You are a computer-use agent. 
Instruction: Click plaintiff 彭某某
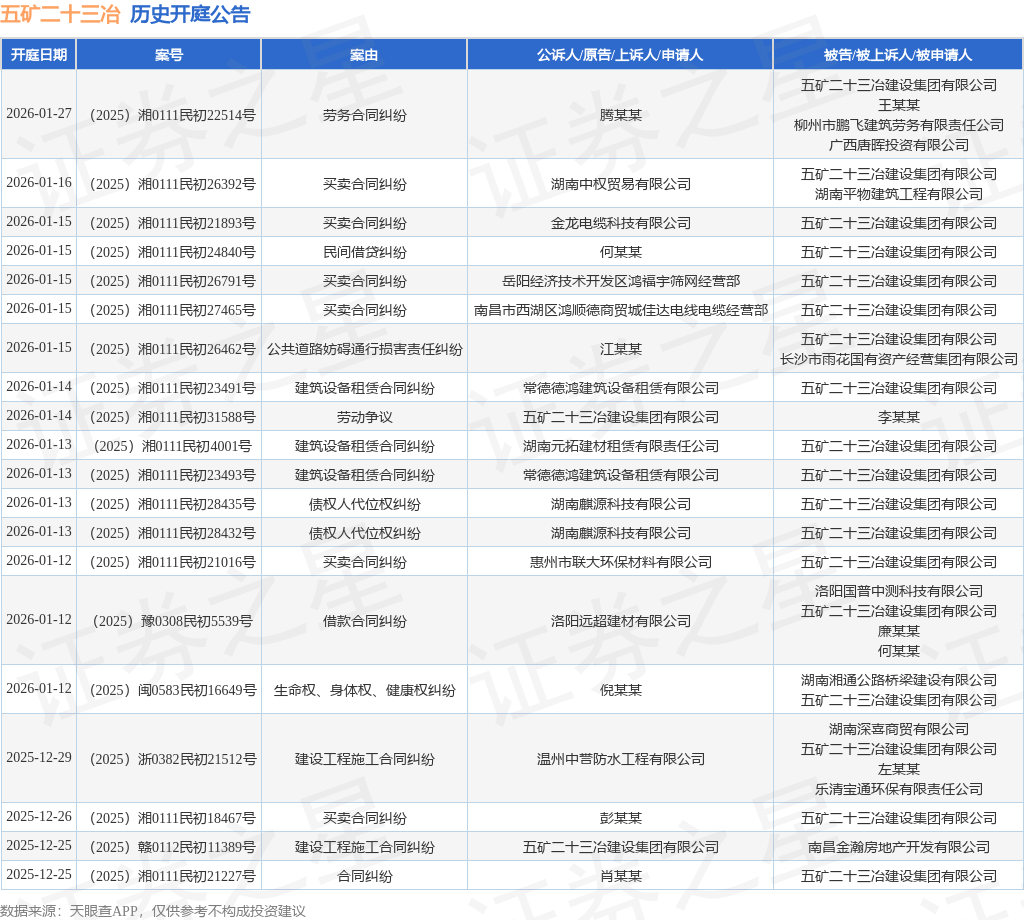pyautogui.click(x=620, y=818)
